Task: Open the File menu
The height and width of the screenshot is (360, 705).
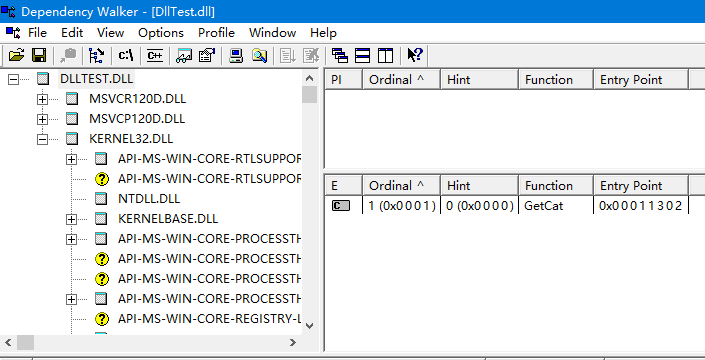Action: (37, 33)
